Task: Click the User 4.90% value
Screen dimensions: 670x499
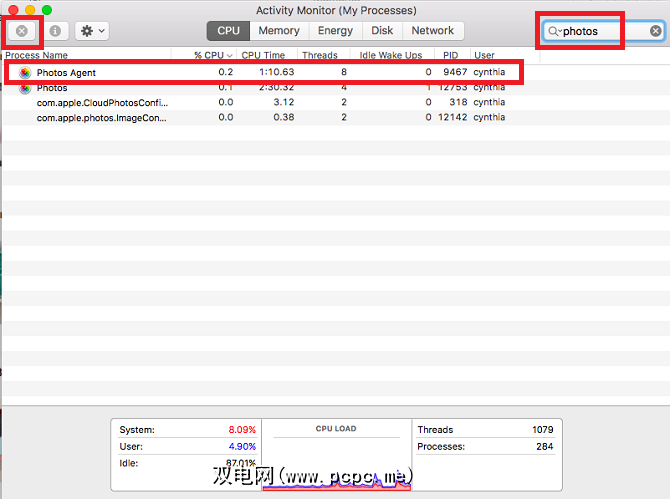Action: click(x=242, y=446)
